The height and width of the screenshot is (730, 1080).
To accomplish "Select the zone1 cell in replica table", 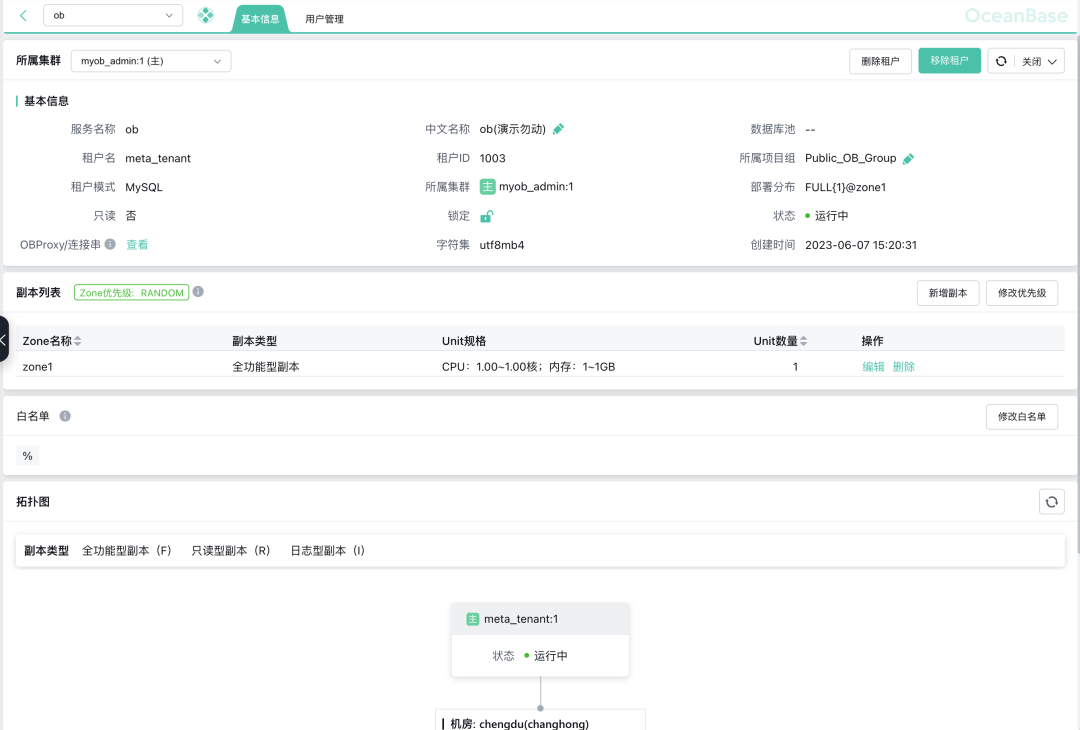I will [x=38, y=366].
